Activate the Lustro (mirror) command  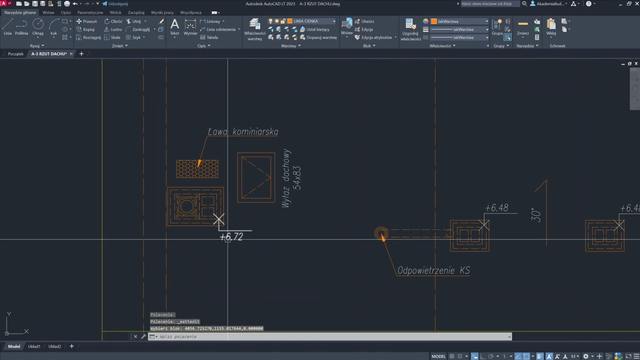[x=113, y=29]
